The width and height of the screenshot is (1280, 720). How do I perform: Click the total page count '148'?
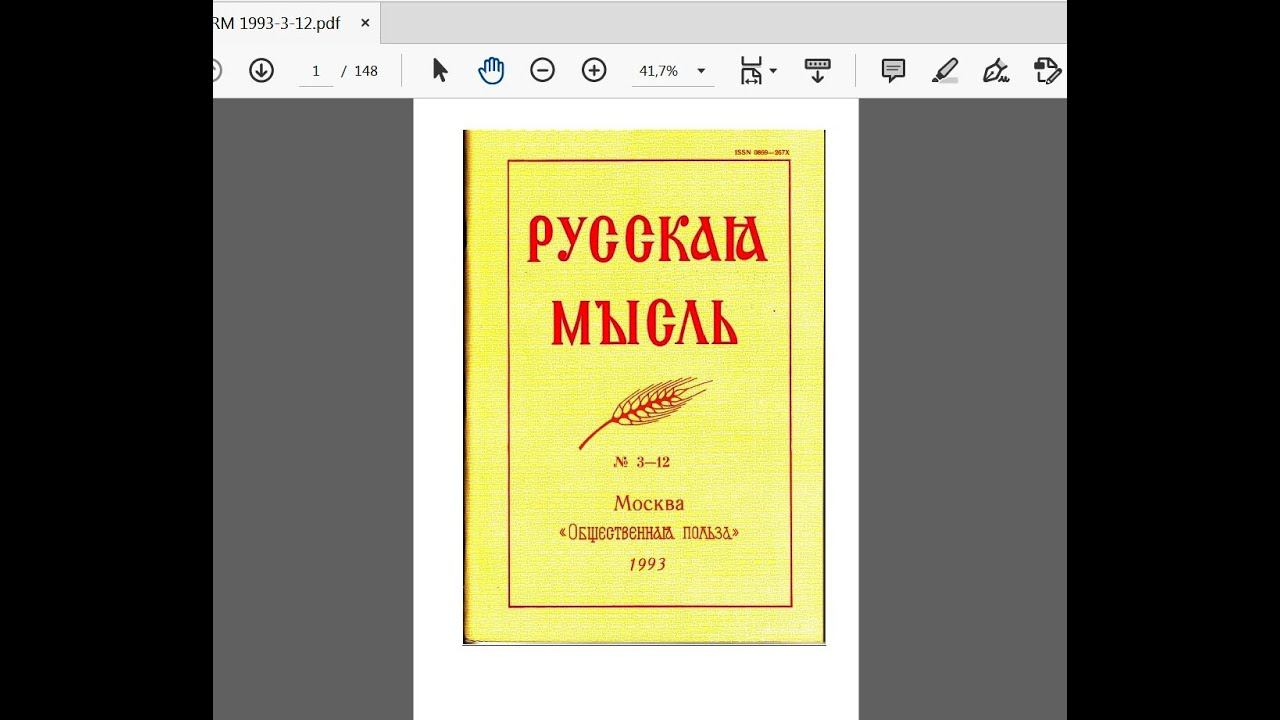coord(366,71)
